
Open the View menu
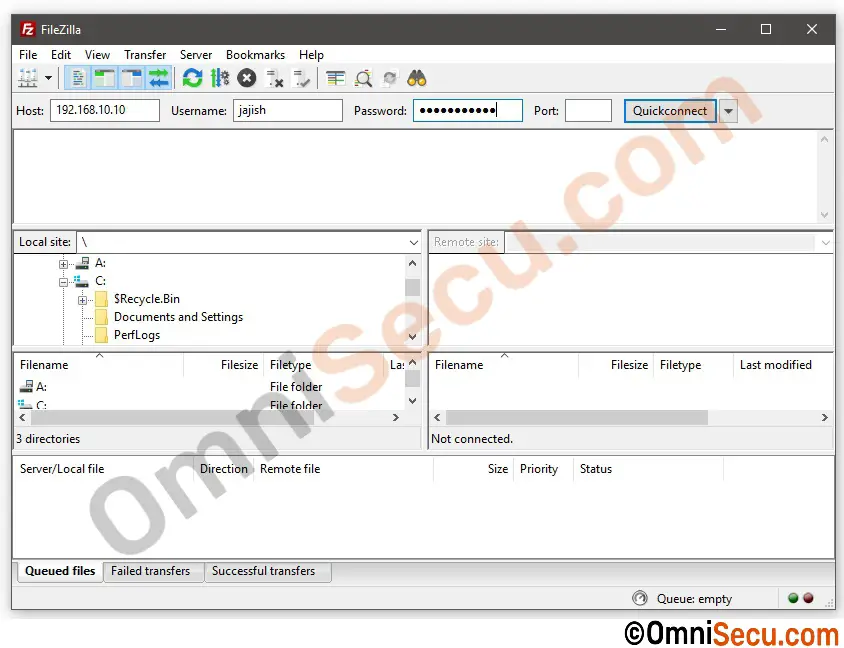97,55
